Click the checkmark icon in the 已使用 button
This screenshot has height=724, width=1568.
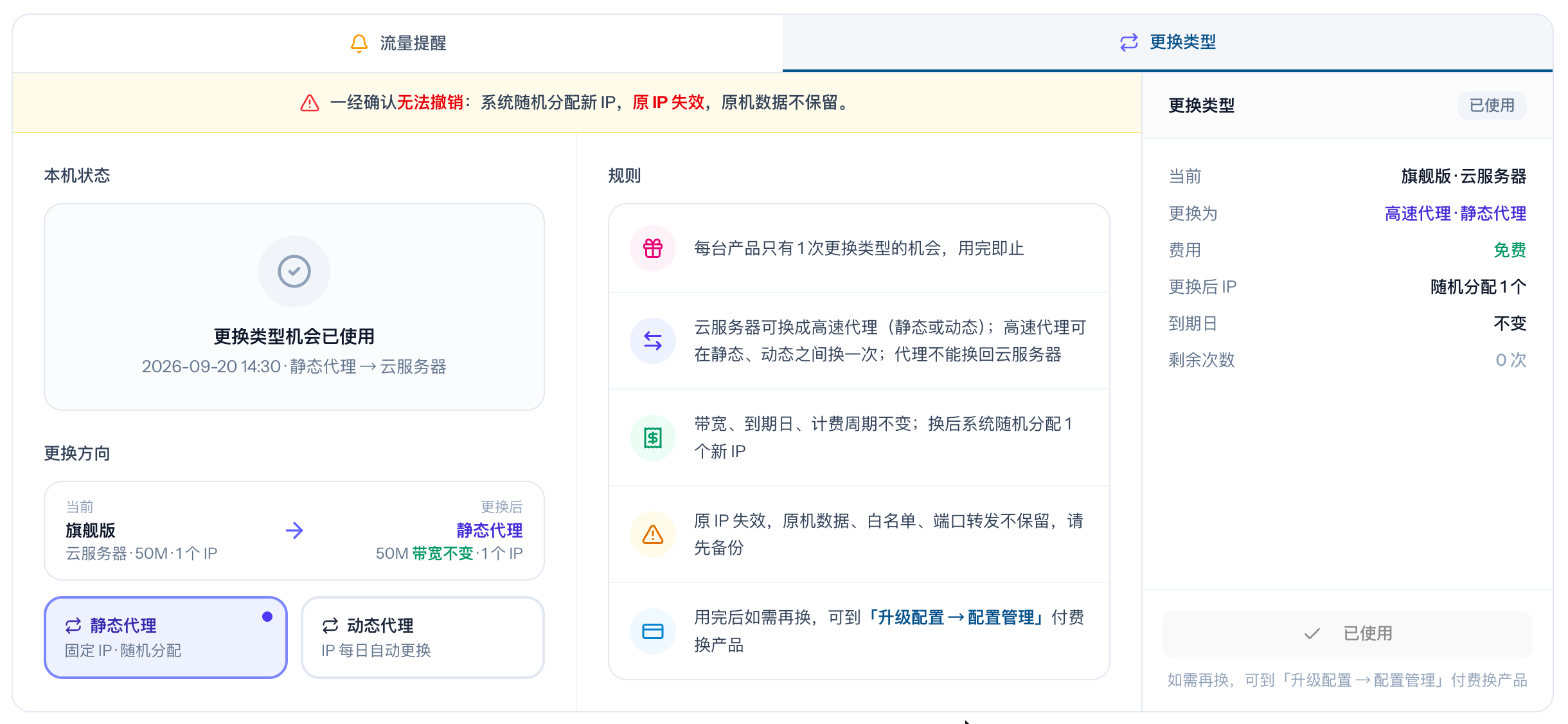coord(1313,633)
